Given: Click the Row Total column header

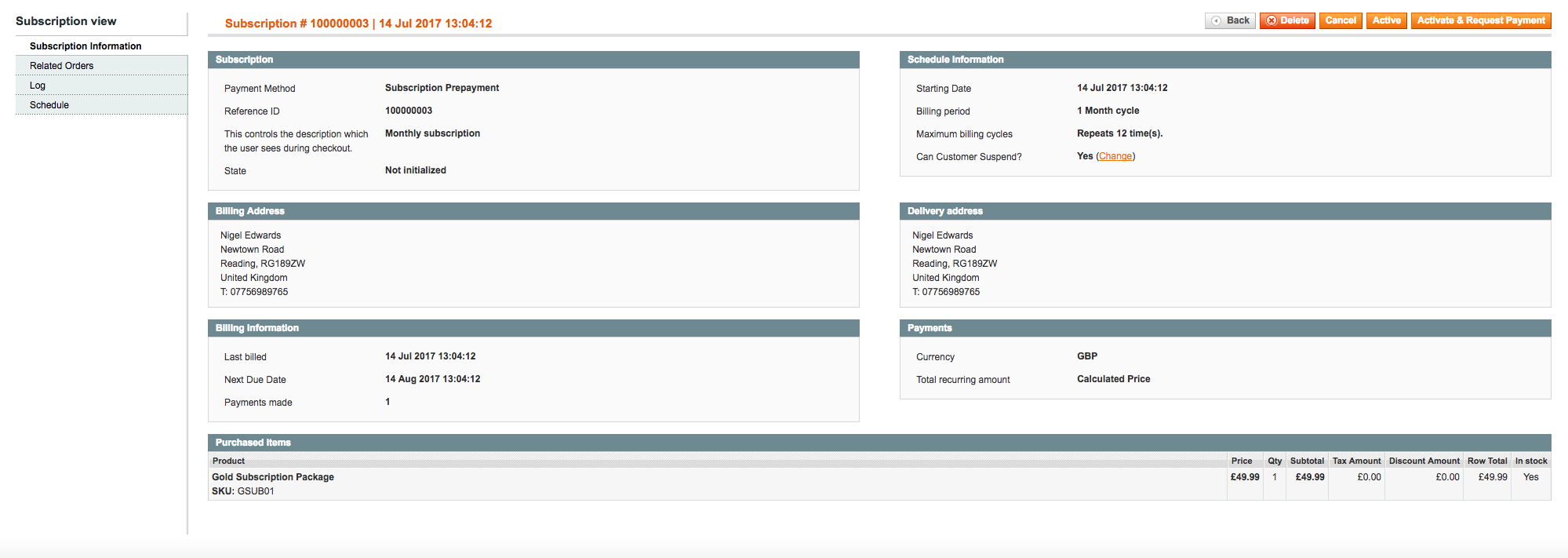Looking at the screenshot, I should (1487, 461).
